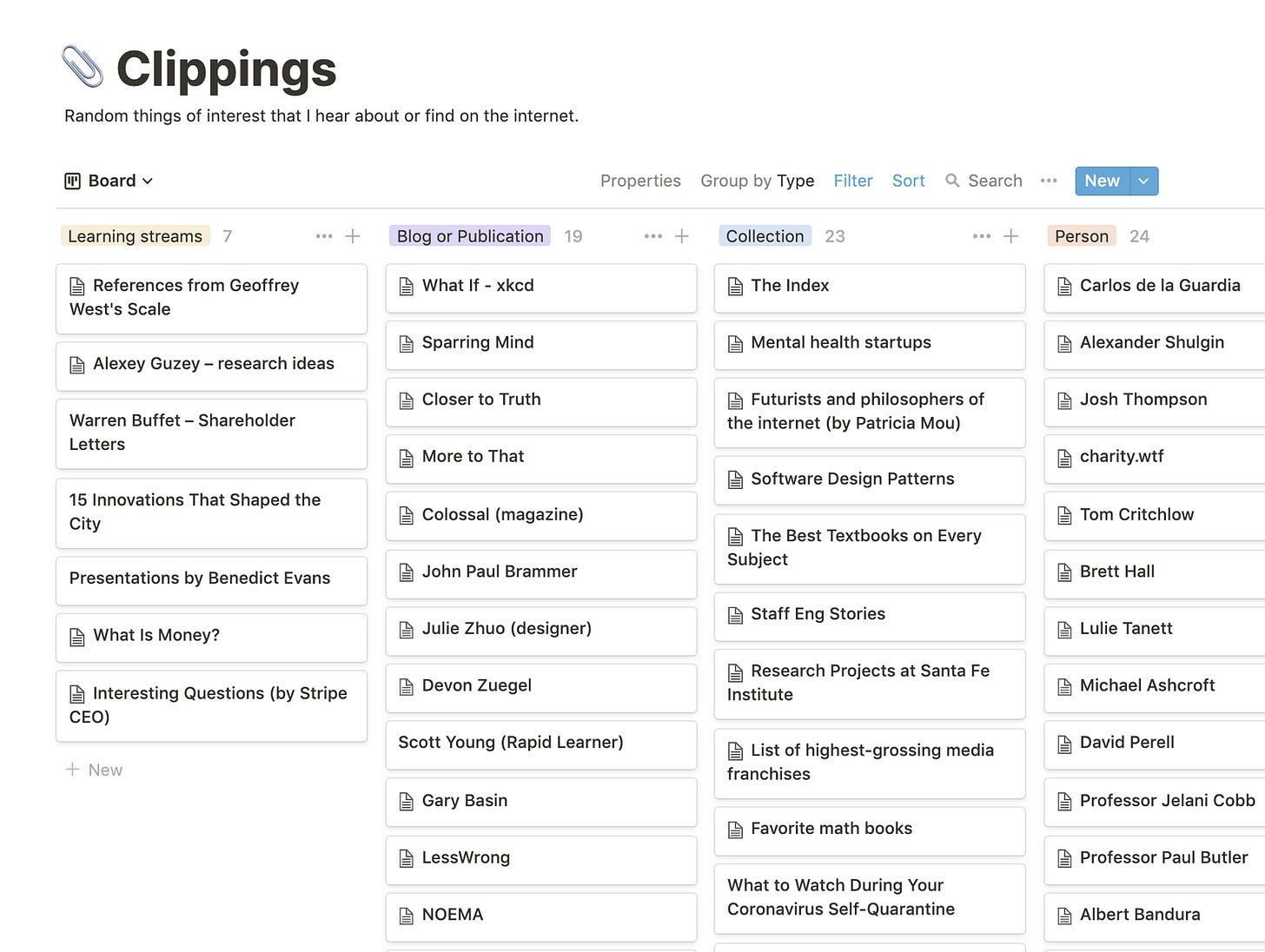This screenshot has height=952, width=1265.
Task: Open Warren Buffet – Shareholder Letters card
Action: point(211,433)
